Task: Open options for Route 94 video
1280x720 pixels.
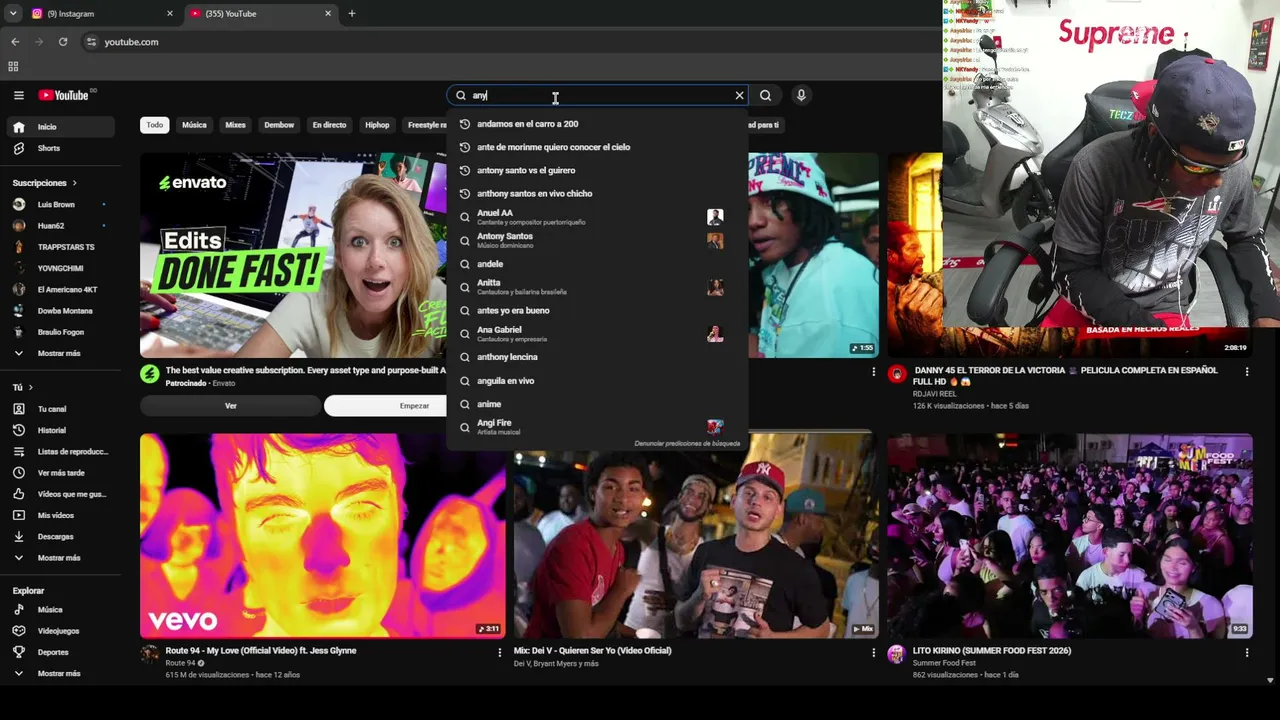Action: tap(500, 652)
